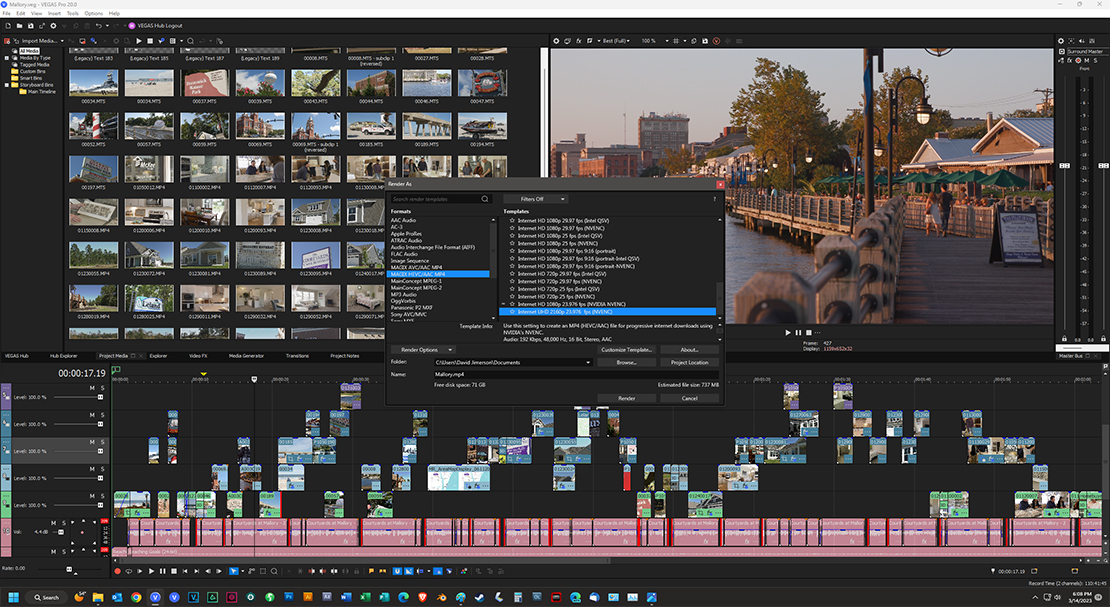Open the Filters Off dropdown

(x=536, y=199)
